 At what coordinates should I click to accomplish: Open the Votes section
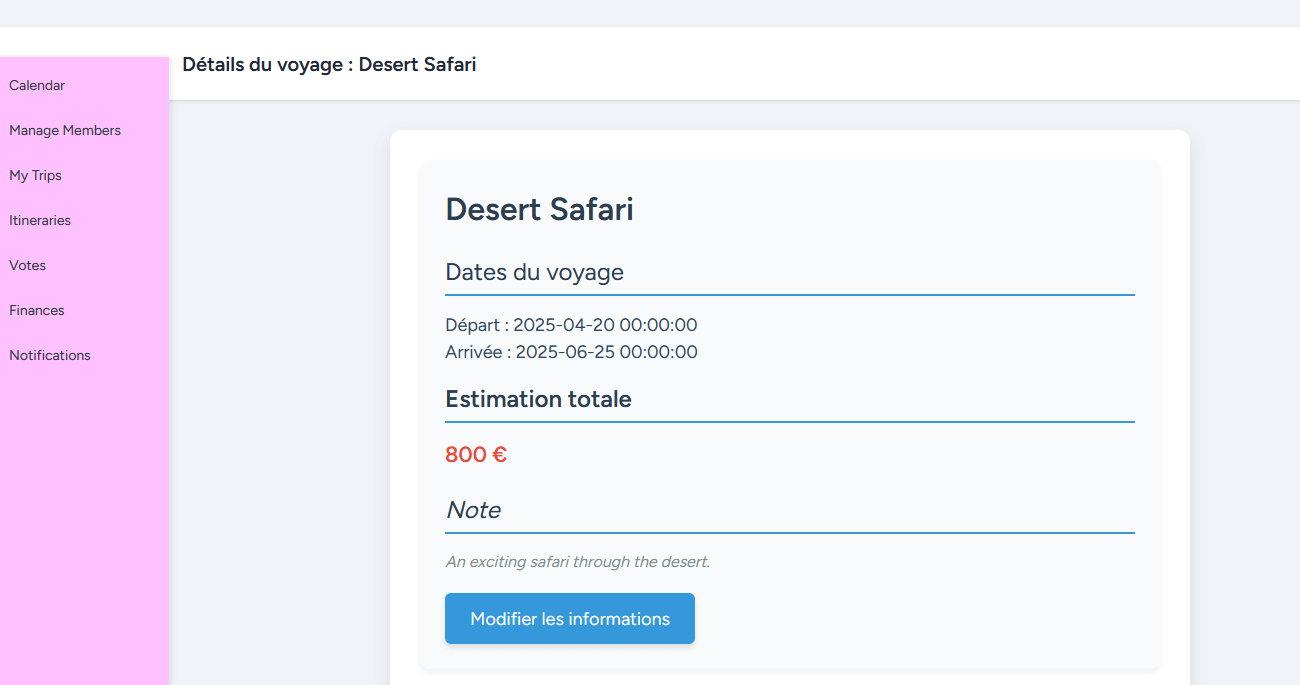pyautogui.click(x=28, y=266)
